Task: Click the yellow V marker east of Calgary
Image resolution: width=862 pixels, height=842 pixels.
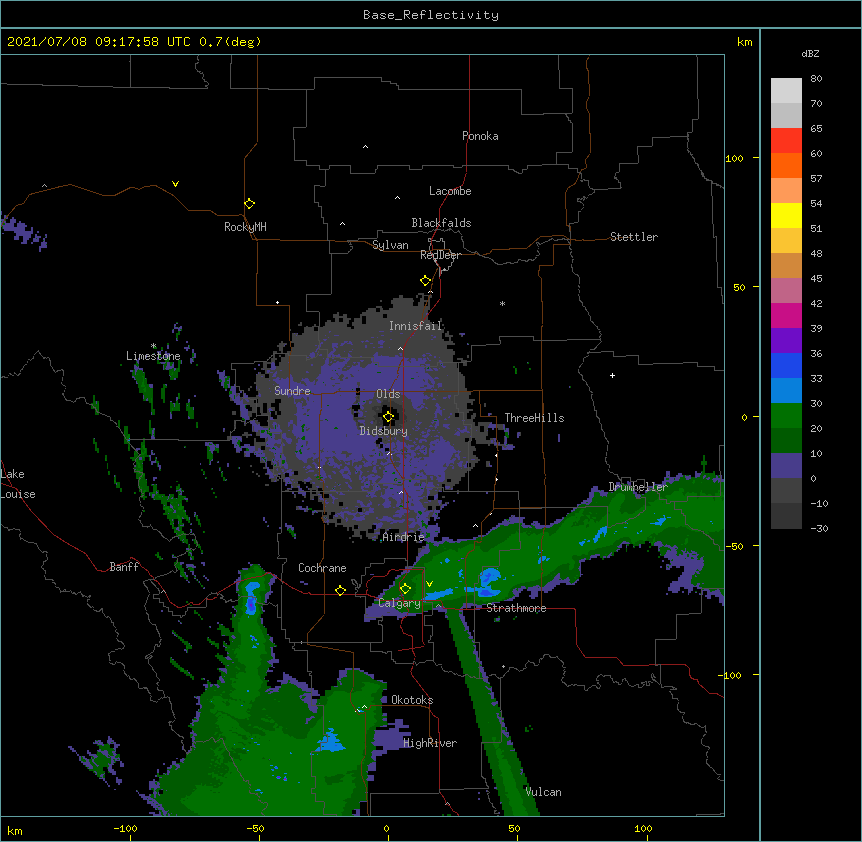Action: click(x=429, y=584)
